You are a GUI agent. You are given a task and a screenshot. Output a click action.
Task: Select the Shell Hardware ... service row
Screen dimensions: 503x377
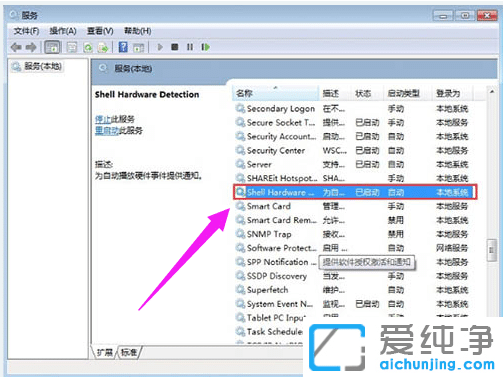pyautogui.click(x=355, y=192)
